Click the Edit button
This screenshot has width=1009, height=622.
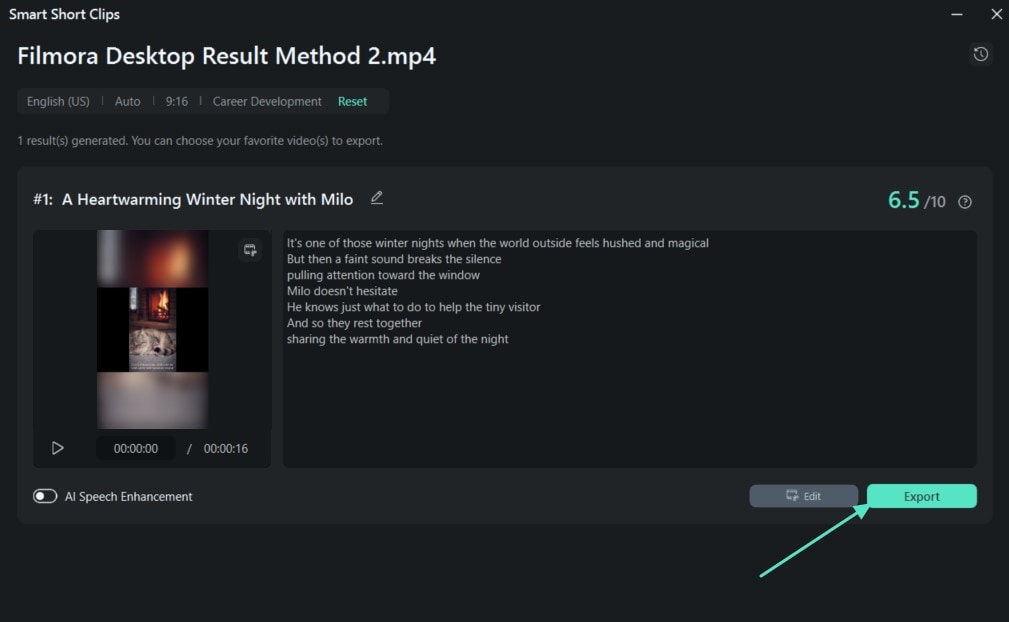click(803, 496)
